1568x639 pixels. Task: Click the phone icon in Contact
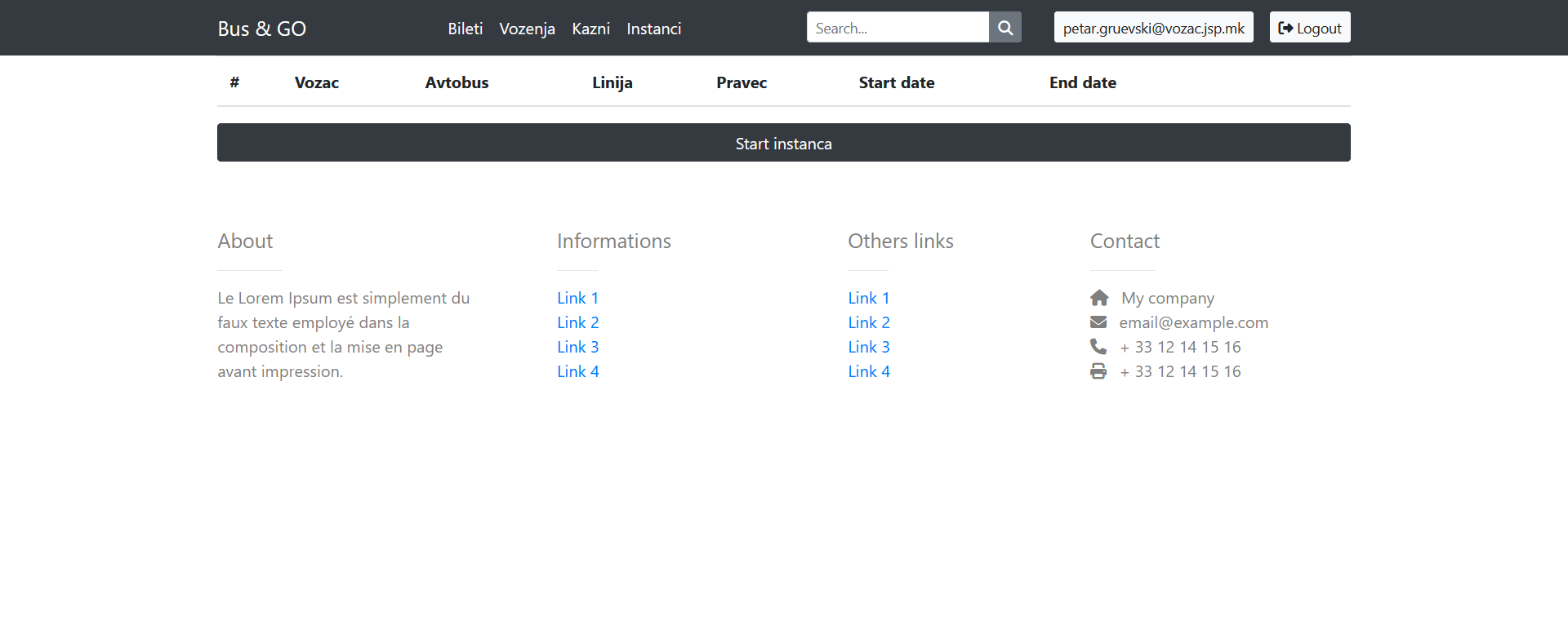click(1098, 347)
